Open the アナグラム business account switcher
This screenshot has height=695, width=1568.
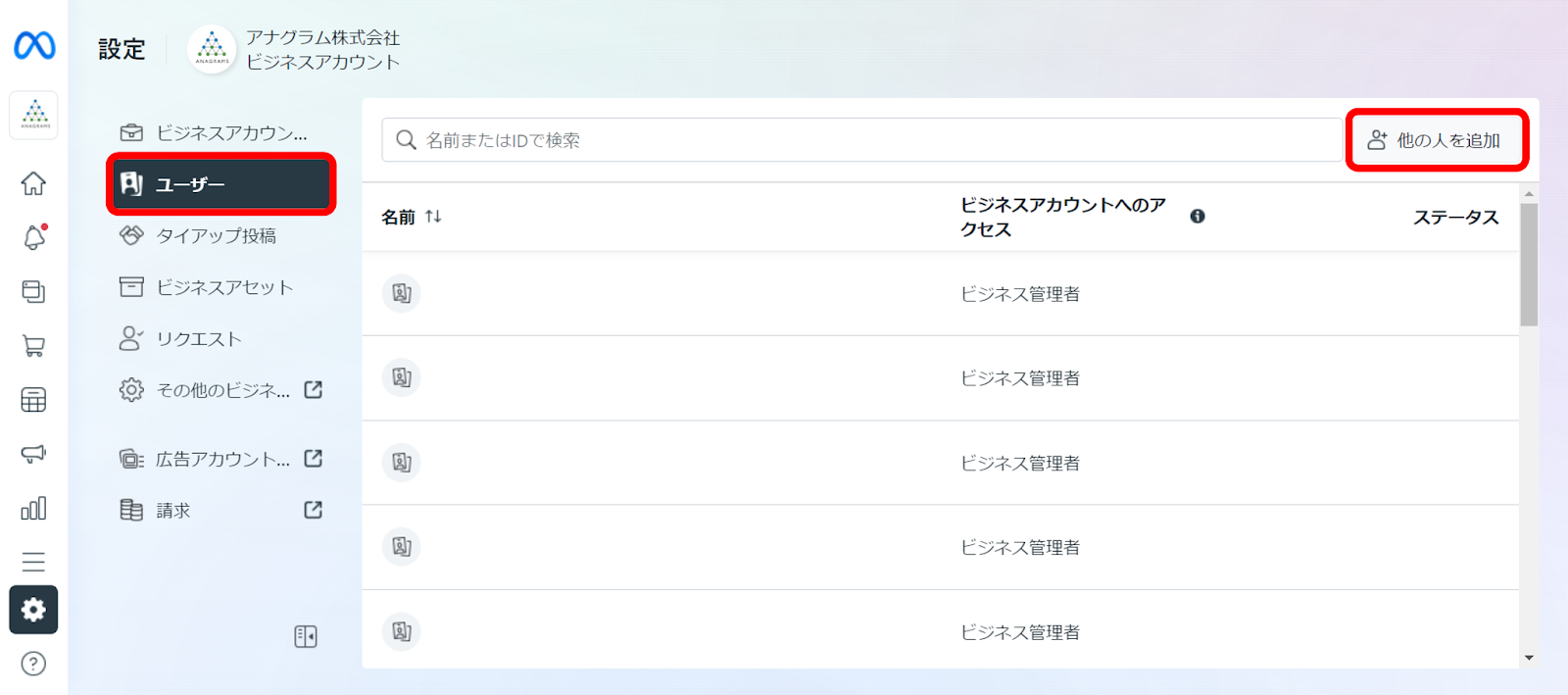pos(294,49)
